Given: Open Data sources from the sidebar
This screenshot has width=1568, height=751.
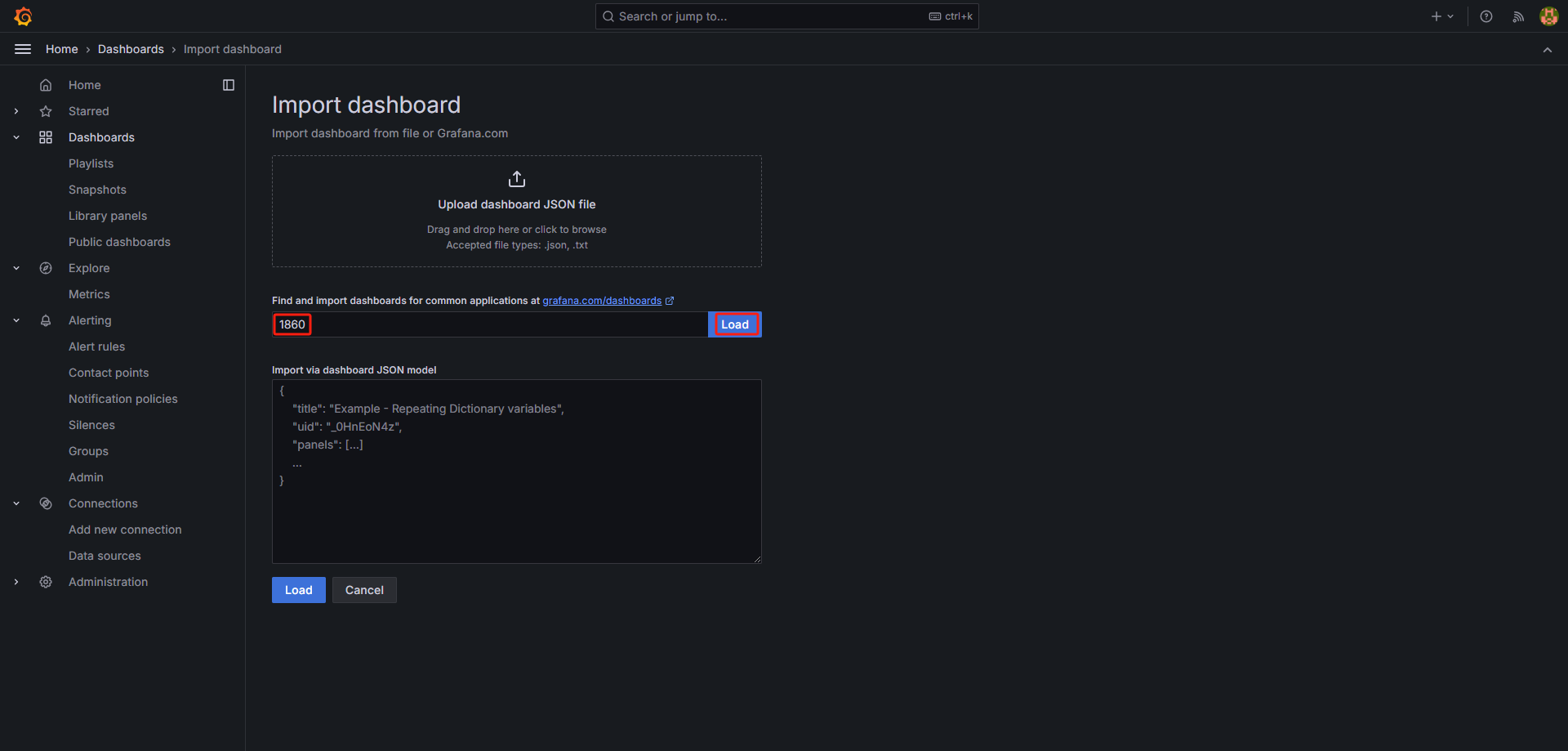Looking at the screenshot, I should pyautogui.click(x=105, y=555).
